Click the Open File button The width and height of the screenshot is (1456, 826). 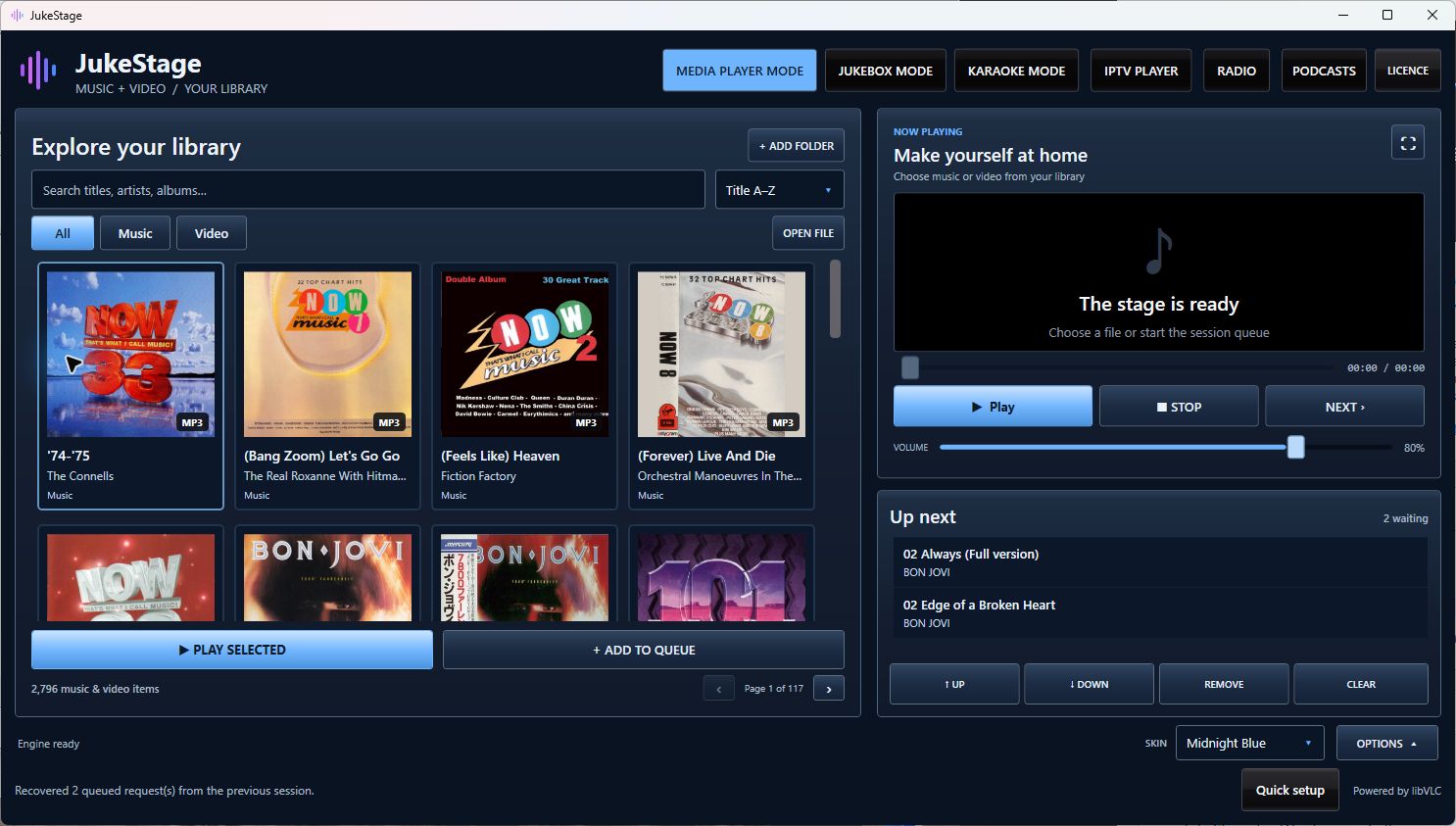(808, 233)
